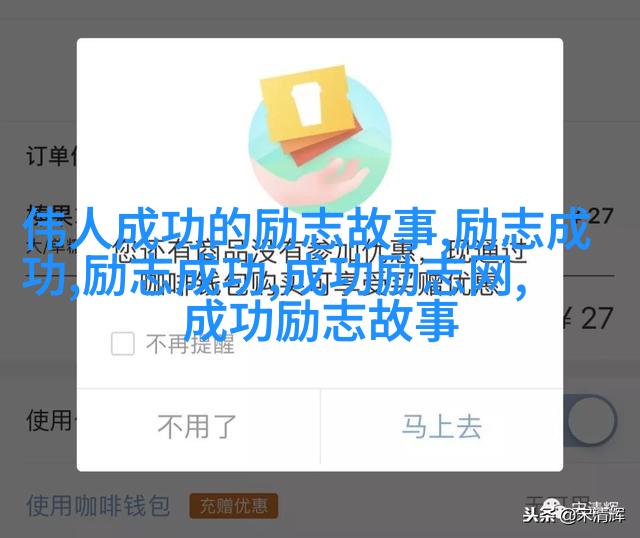
Task: Tap the dimmed area above the dialog
Action: pyautogui.click(x=320, y=18)
